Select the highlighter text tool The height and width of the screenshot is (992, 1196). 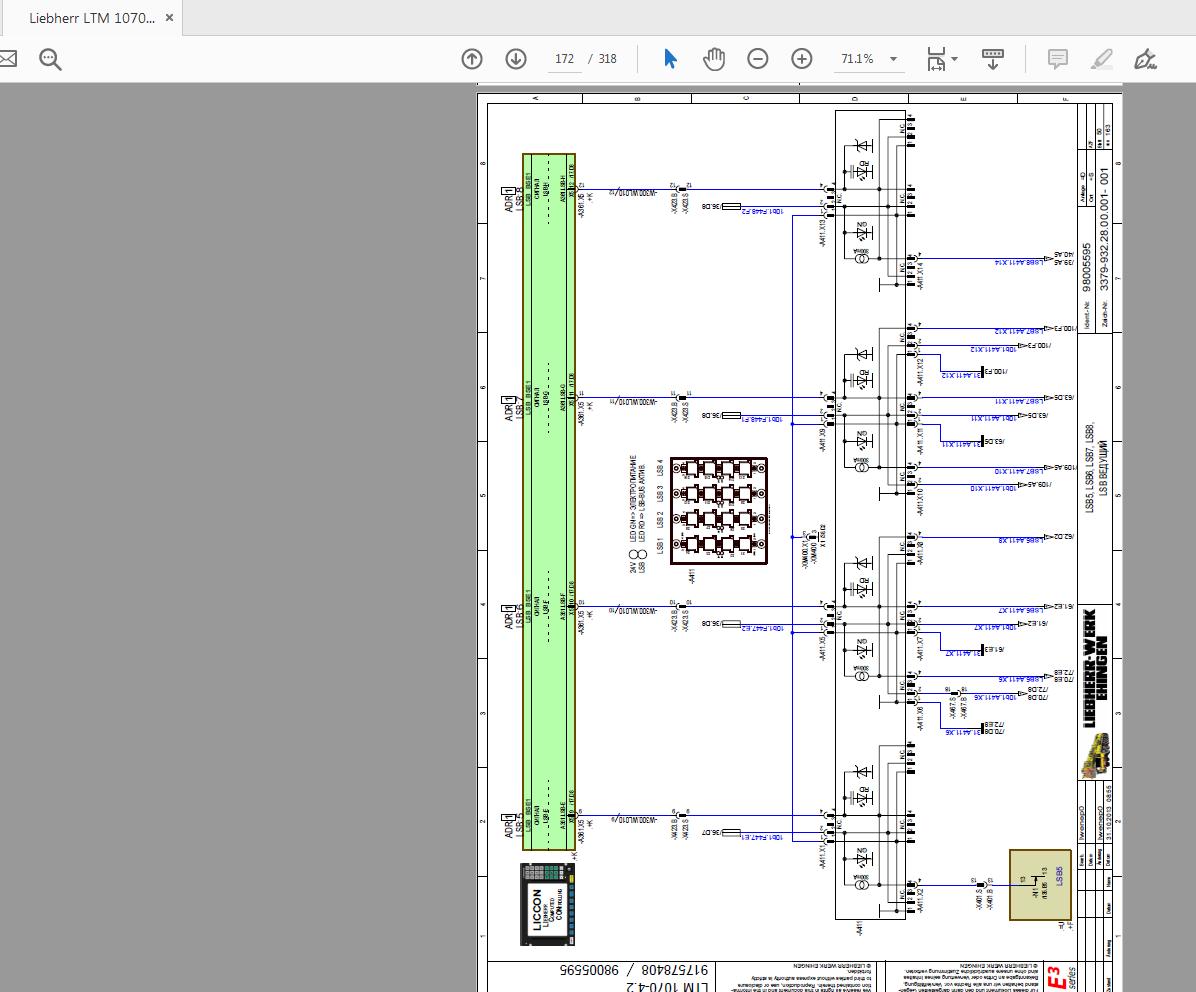click(x=1102, y=59)
